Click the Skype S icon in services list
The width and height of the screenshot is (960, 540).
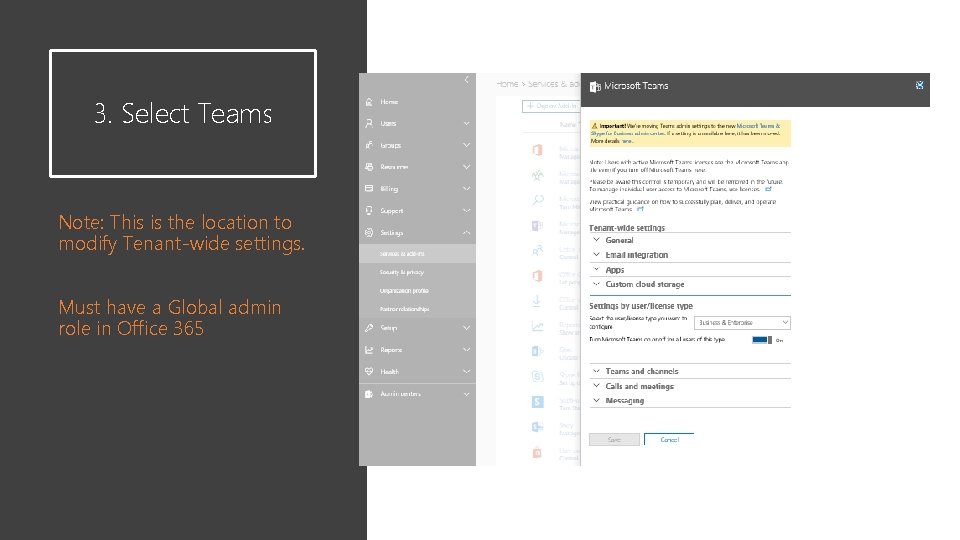[537, 377]
